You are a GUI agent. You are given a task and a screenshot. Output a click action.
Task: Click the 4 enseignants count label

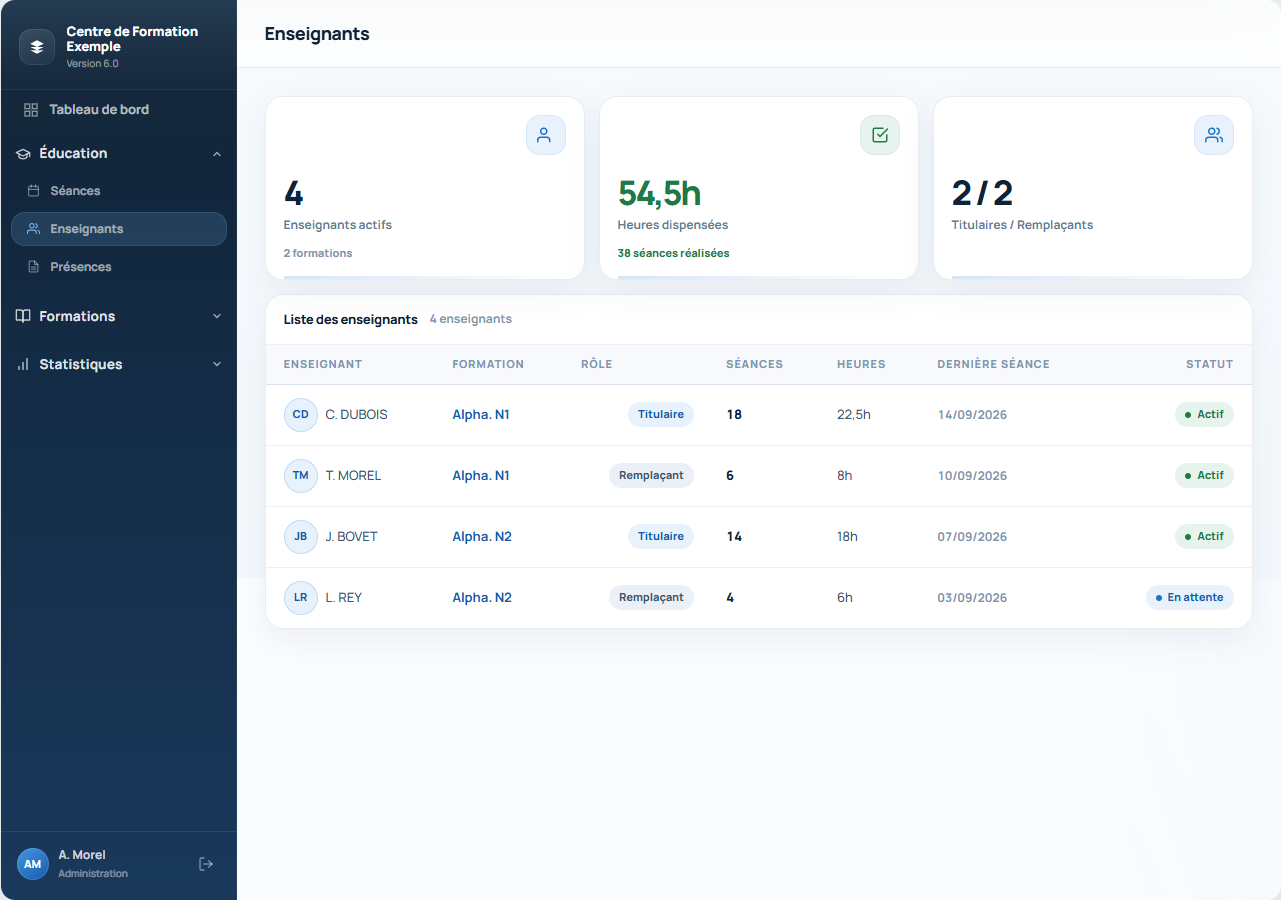[471, 320]
